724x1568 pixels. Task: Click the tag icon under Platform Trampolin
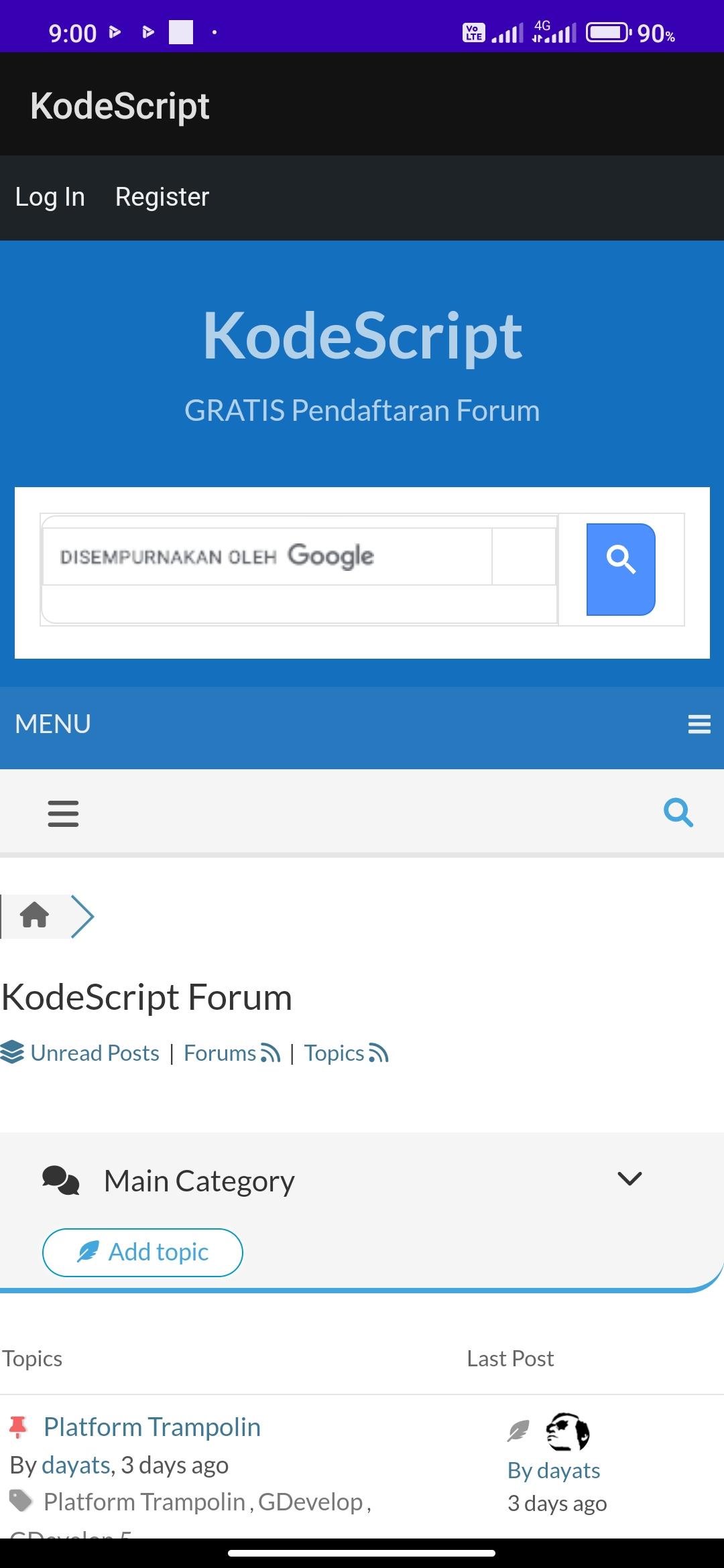(21, 1501)
